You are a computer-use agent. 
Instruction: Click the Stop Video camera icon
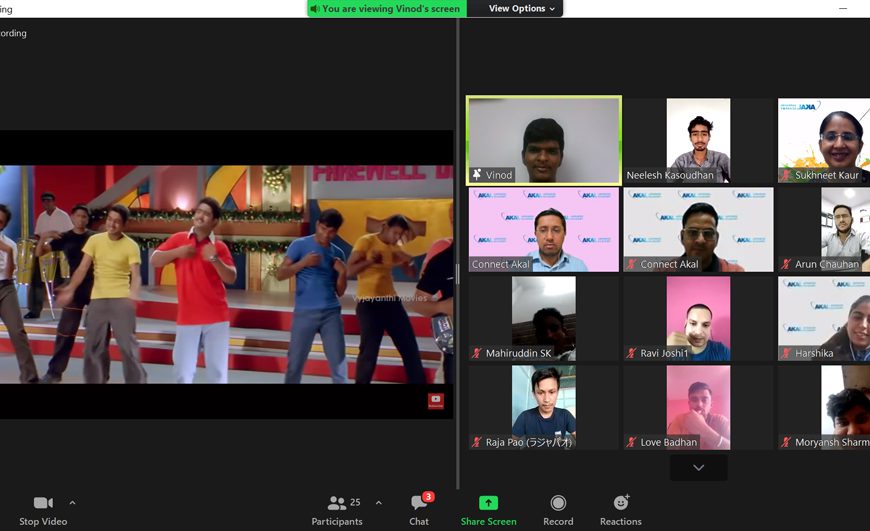(43, 503)
